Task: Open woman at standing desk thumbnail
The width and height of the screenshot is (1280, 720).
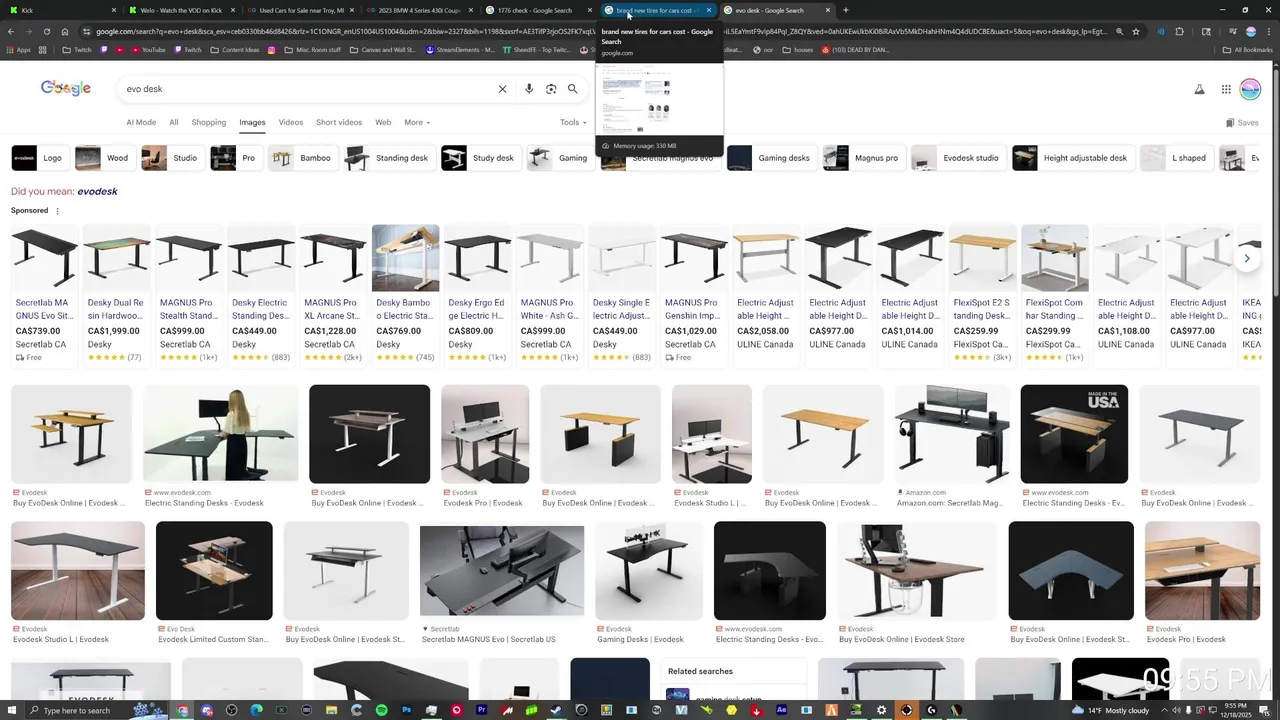Action: 221,434
